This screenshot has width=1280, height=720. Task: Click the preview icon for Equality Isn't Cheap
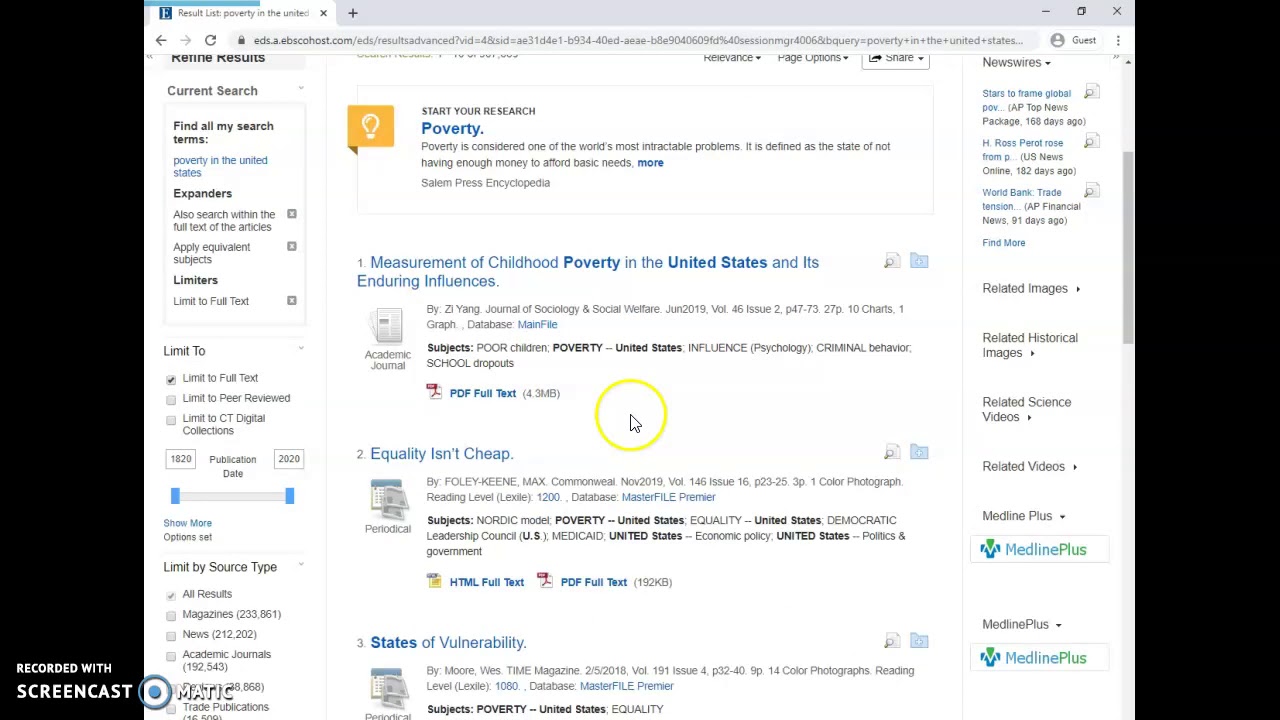tap(891, 453)
